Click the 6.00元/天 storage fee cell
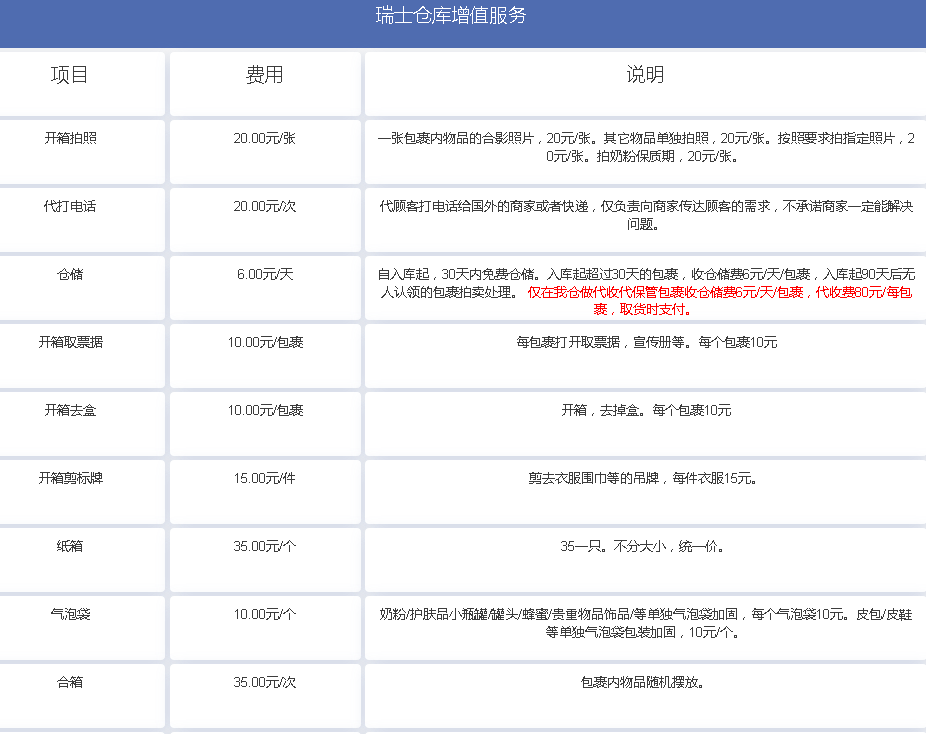The image size is (926, 734). [265, 274]
